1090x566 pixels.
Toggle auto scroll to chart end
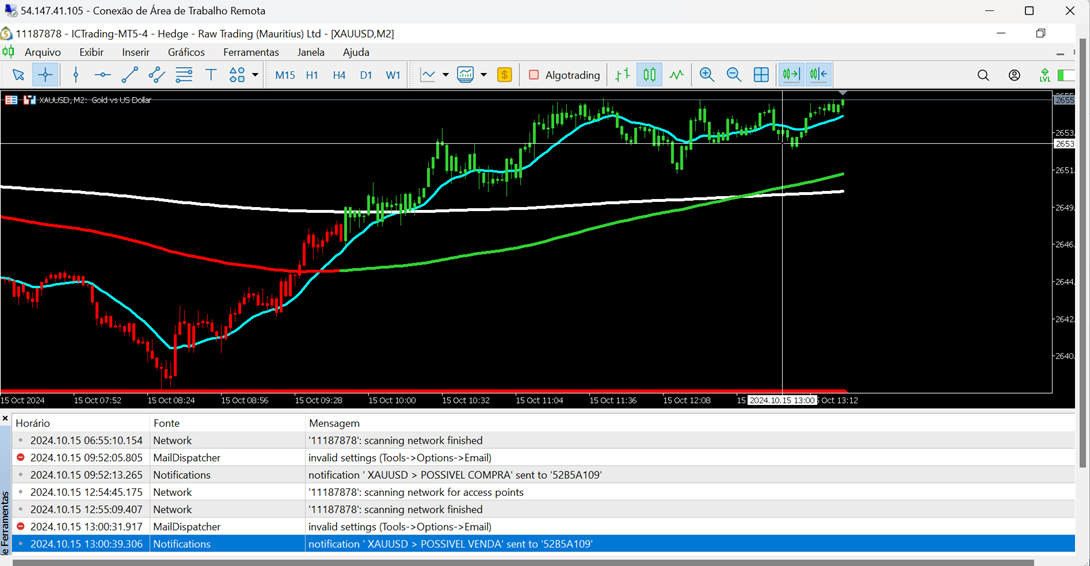point(791,75)
